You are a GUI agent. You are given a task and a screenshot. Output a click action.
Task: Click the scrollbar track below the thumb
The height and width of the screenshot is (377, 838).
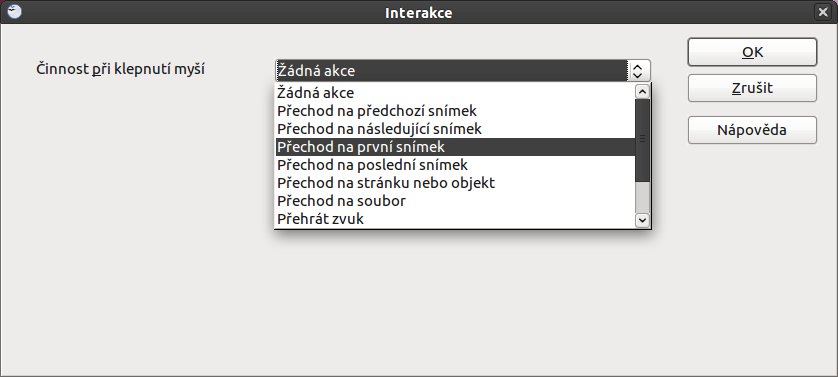click(642, 196)
